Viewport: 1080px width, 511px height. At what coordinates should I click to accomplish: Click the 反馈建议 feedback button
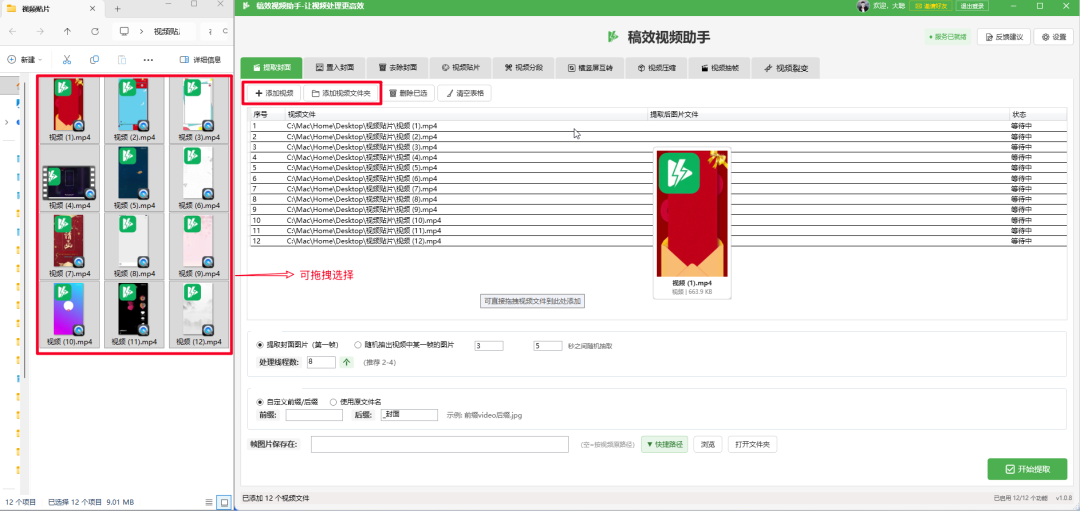coord(1004,37)
